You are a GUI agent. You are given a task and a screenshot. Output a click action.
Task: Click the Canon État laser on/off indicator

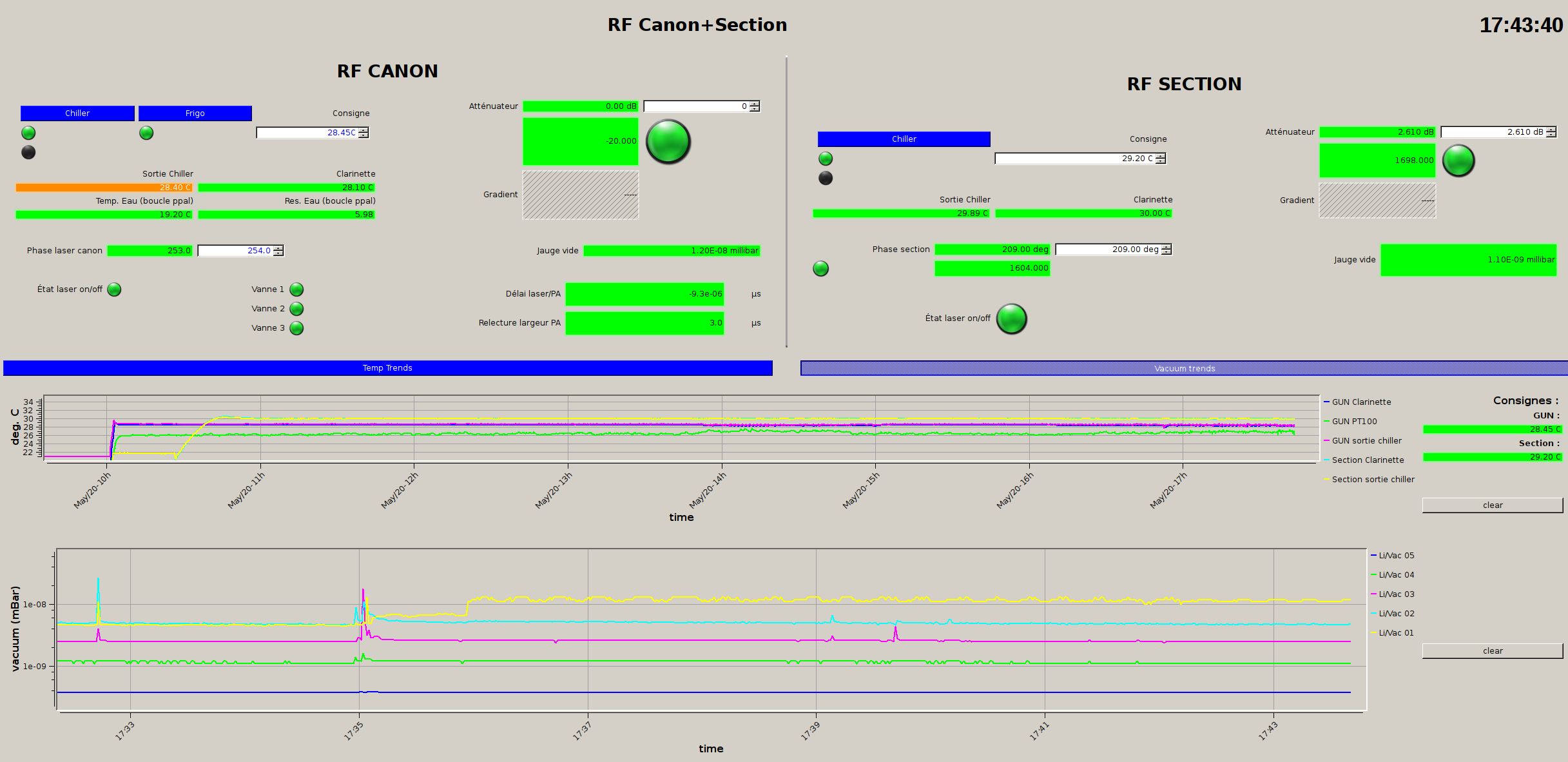pyautogui.click(x=114, y=289)
